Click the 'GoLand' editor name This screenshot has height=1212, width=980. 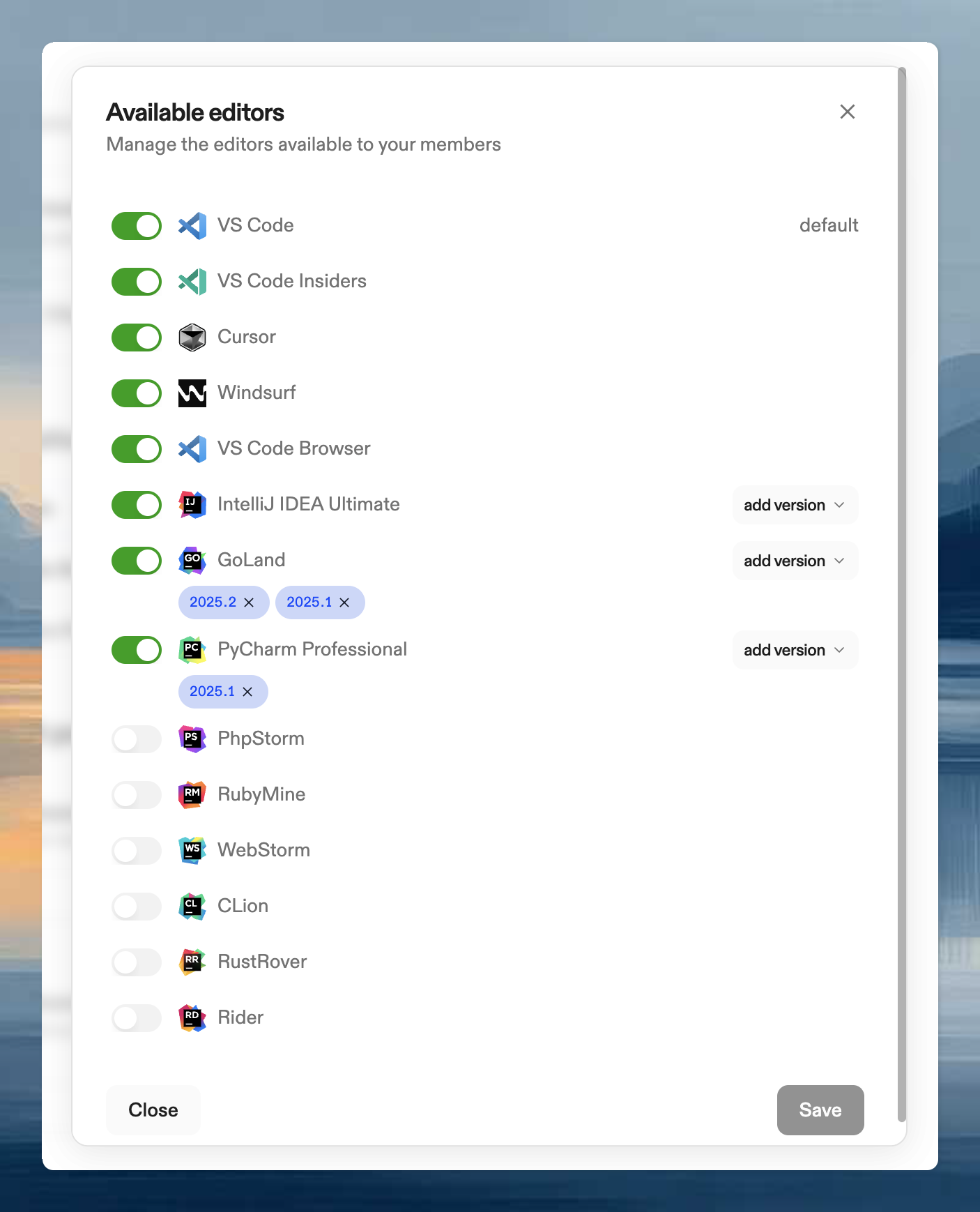pos(251,560)
